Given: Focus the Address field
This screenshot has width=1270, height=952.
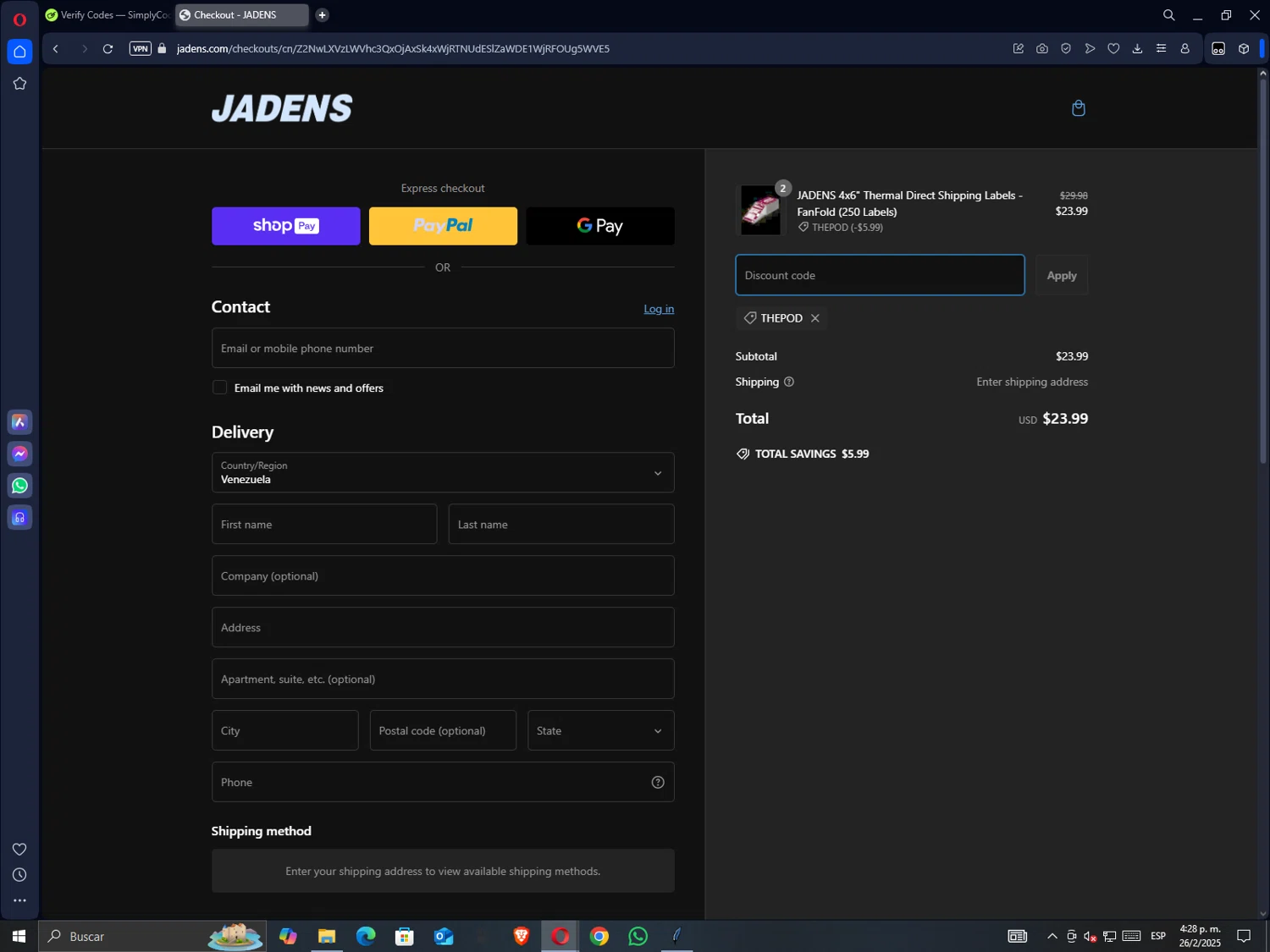Looking at the screenshot, I should (443, 627).
